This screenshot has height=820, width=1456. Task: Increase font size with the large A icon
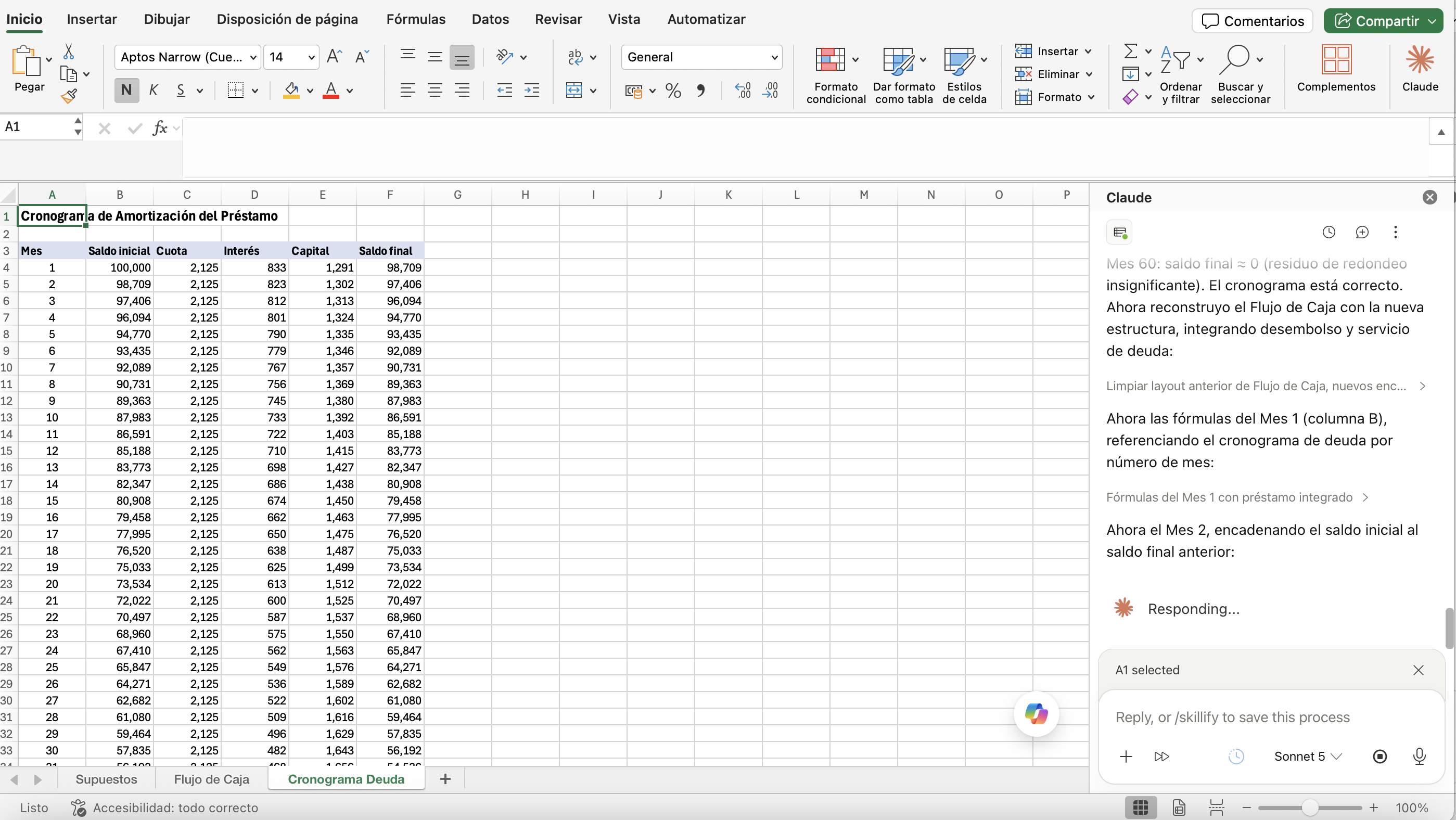click(334, 57)
